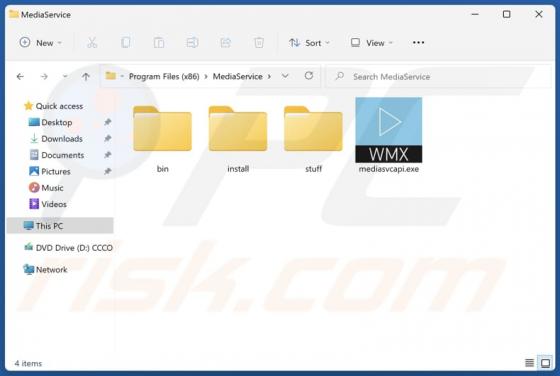The height and width of the screenshot is (376, 560).
Task: Open the Sort dropdown
Action: 309,43
